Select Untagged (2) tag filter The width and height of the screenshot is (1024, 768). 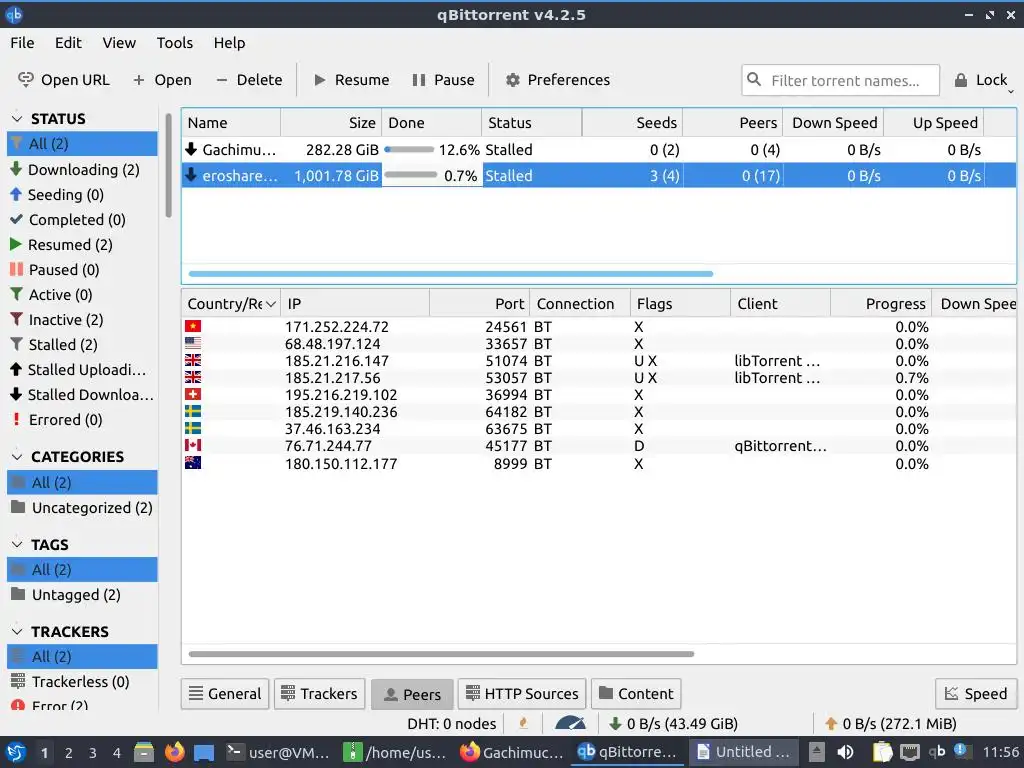[x=82, y=595]
